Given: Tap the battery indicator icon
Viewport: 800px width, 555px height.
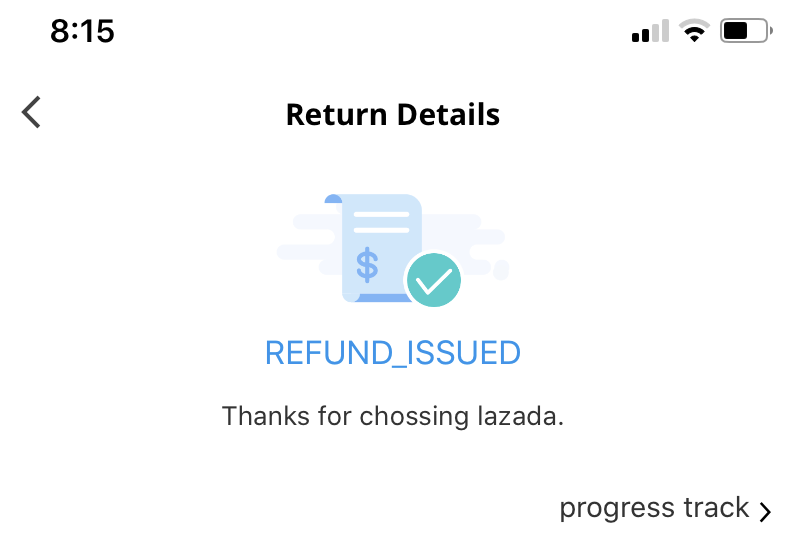Looking at the screenshot, I should tap(745, 32).
